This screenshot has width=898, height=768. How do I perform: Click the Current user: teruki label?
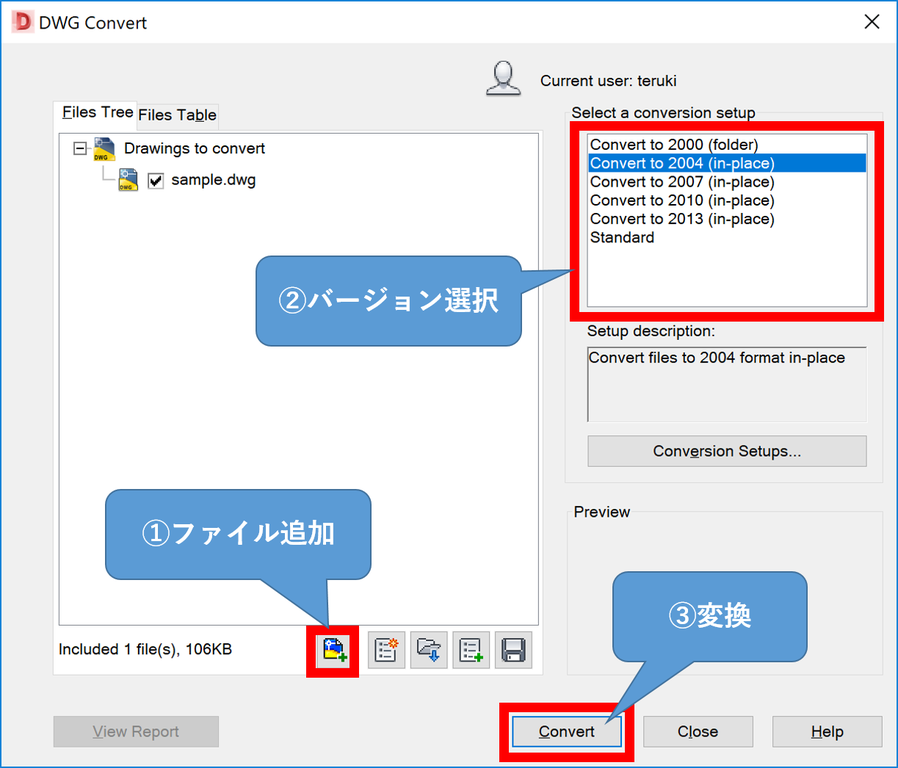click(608, 81)
